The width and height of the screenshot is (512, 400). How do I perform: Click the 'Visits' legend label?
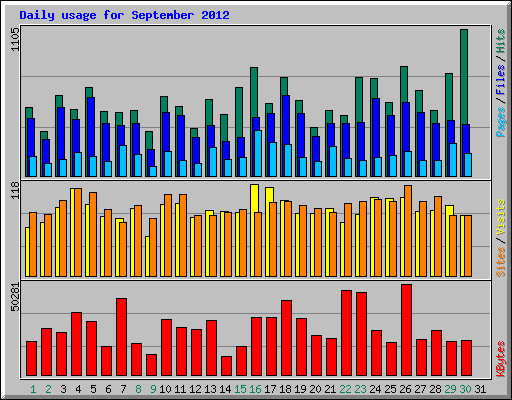(501, 218)
